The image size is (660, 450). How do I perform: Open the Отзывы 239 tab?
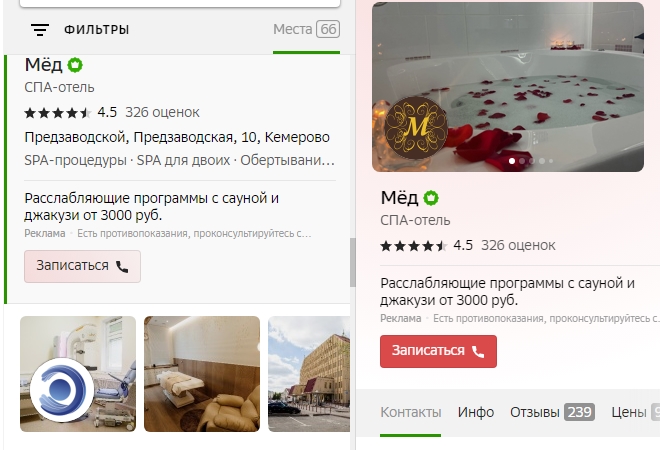tap(552, 412)
